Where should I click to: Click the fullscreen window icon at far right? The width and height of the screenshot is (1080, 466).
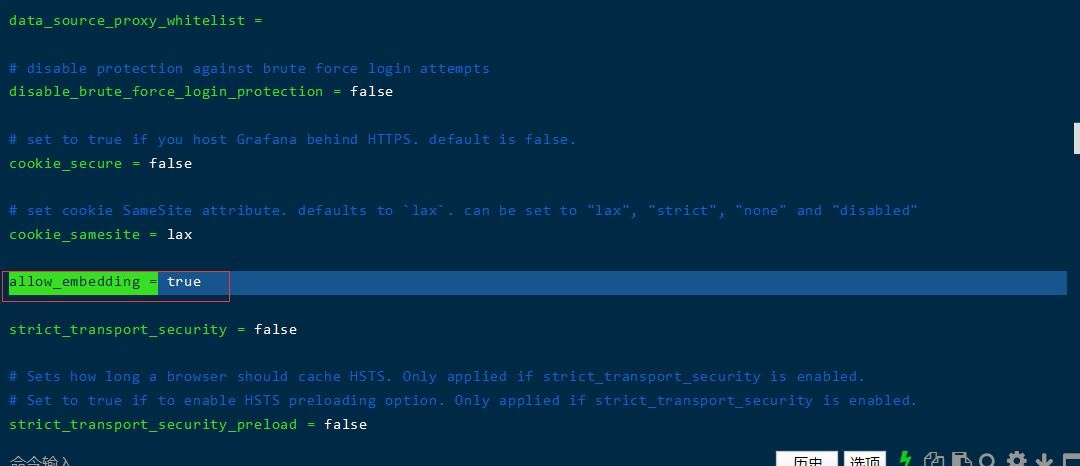coord(1072,460)
